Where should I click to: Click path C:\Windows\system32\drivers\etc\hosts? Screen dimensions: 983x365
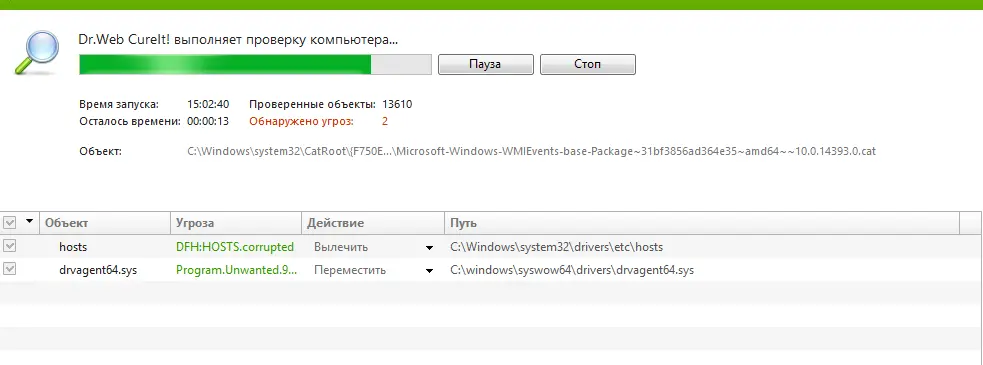(556, 247)
